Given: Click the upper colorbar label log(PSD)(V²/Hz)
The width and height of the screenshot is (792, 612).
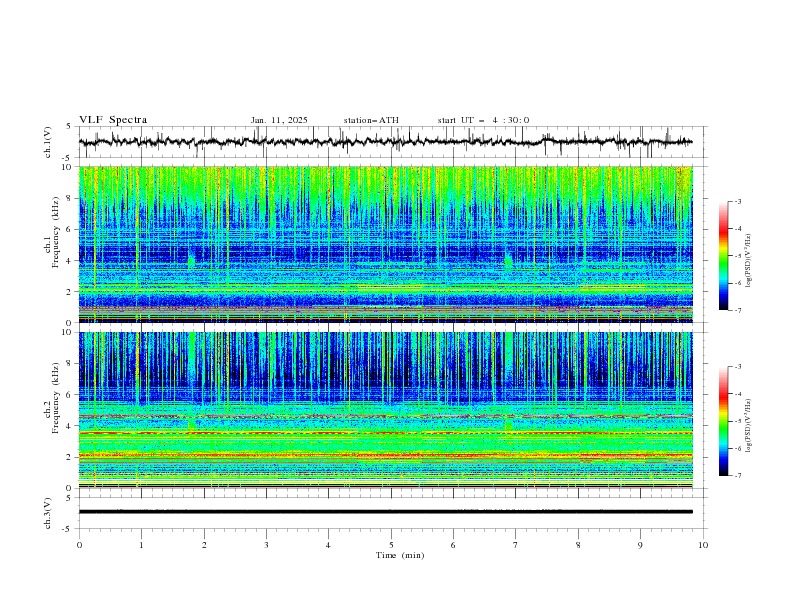Looking at the screenshot, I should pos(749,261).
